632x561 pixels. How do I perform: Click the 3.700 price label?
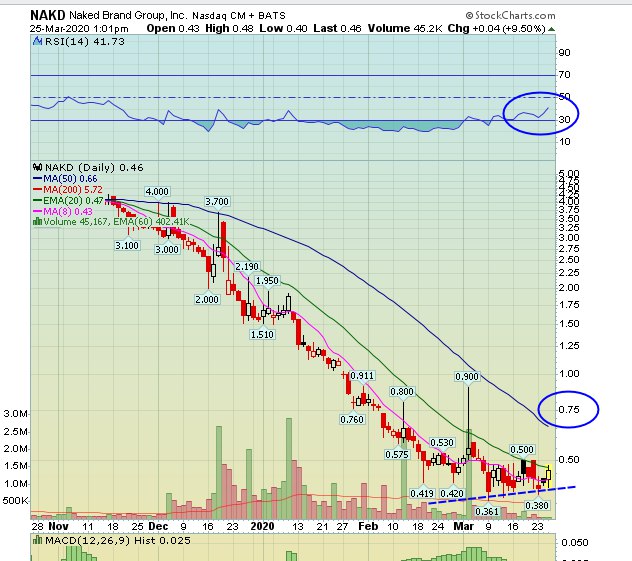[x=217, y=201]
